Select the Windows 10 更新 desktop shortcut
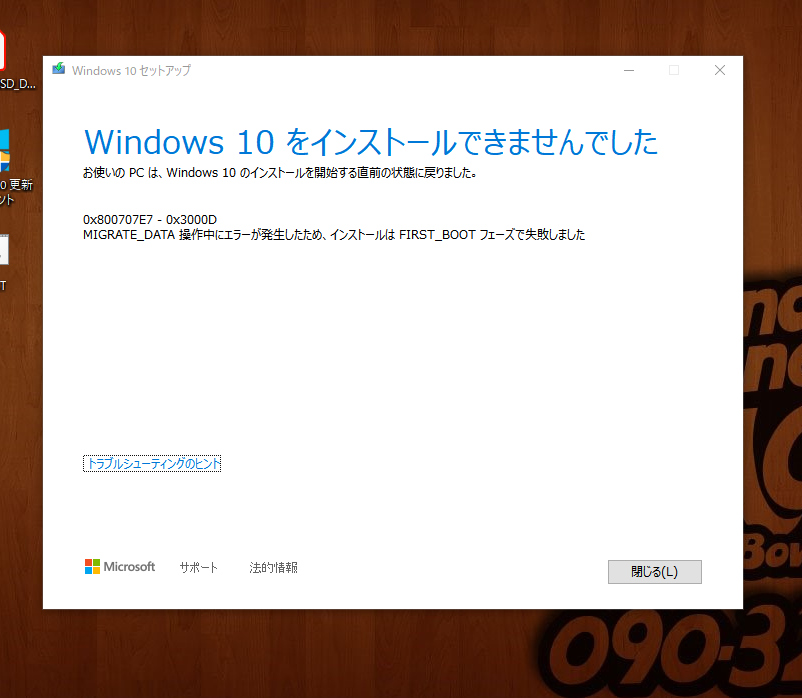Image resolution: width=802 pixels, height=698 pixels. point(14,169)
